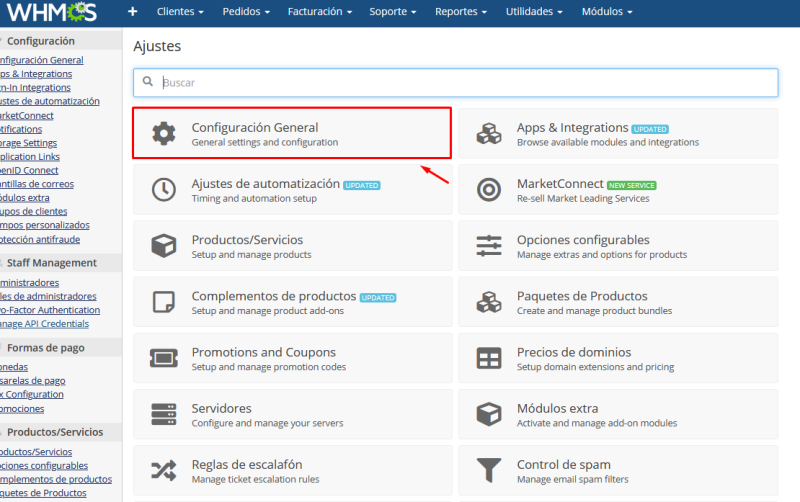Screen dimensions: 800x502
Task: Click the Staff Management sidebar heading
Action: [52, 263]
